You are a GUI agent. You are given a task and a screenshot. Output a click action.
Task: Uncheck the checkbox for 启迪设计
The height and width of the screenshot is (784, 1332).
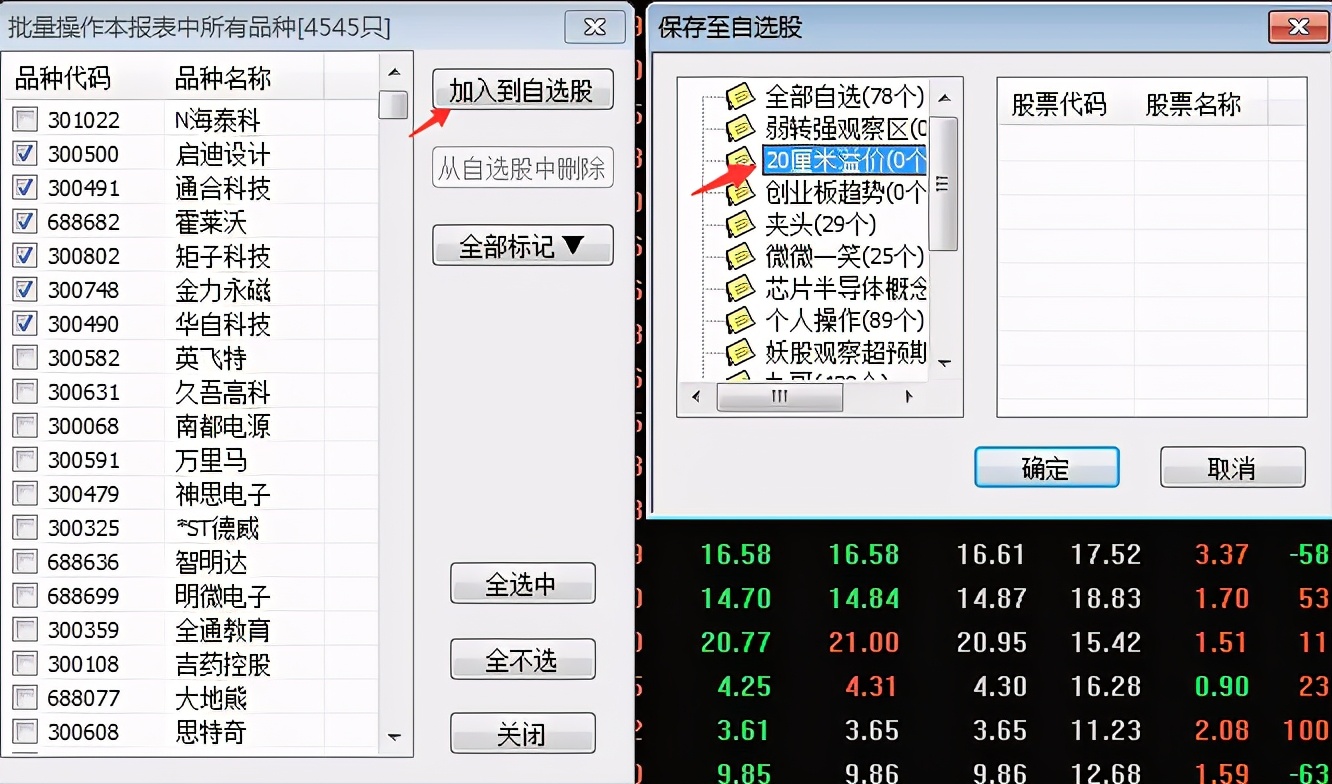23,153
